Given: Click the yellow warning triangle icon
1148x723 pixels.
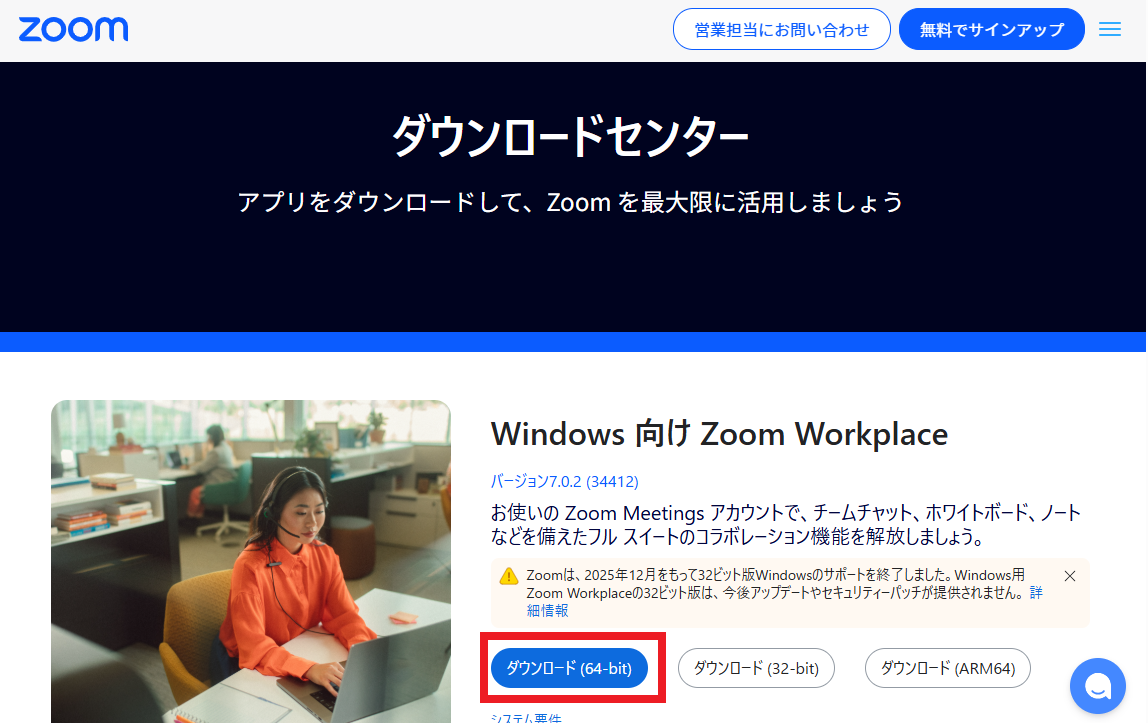Looking at the screenshot, I should 509,576.
